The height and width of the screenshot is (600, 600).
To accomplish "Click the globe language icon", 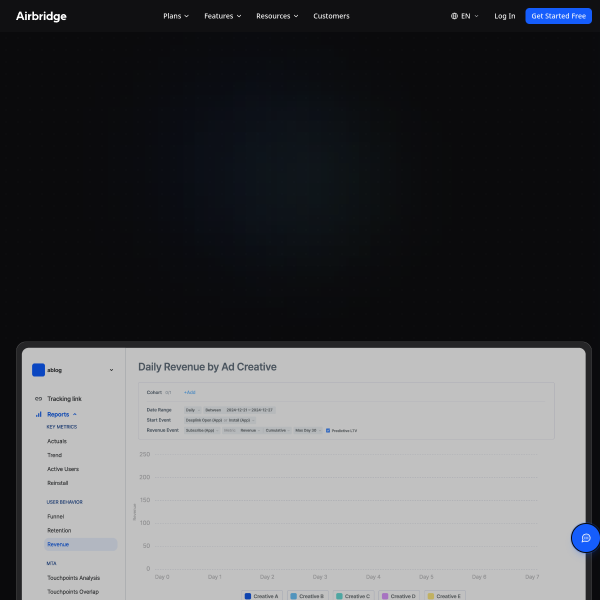I will click(455, 16).
